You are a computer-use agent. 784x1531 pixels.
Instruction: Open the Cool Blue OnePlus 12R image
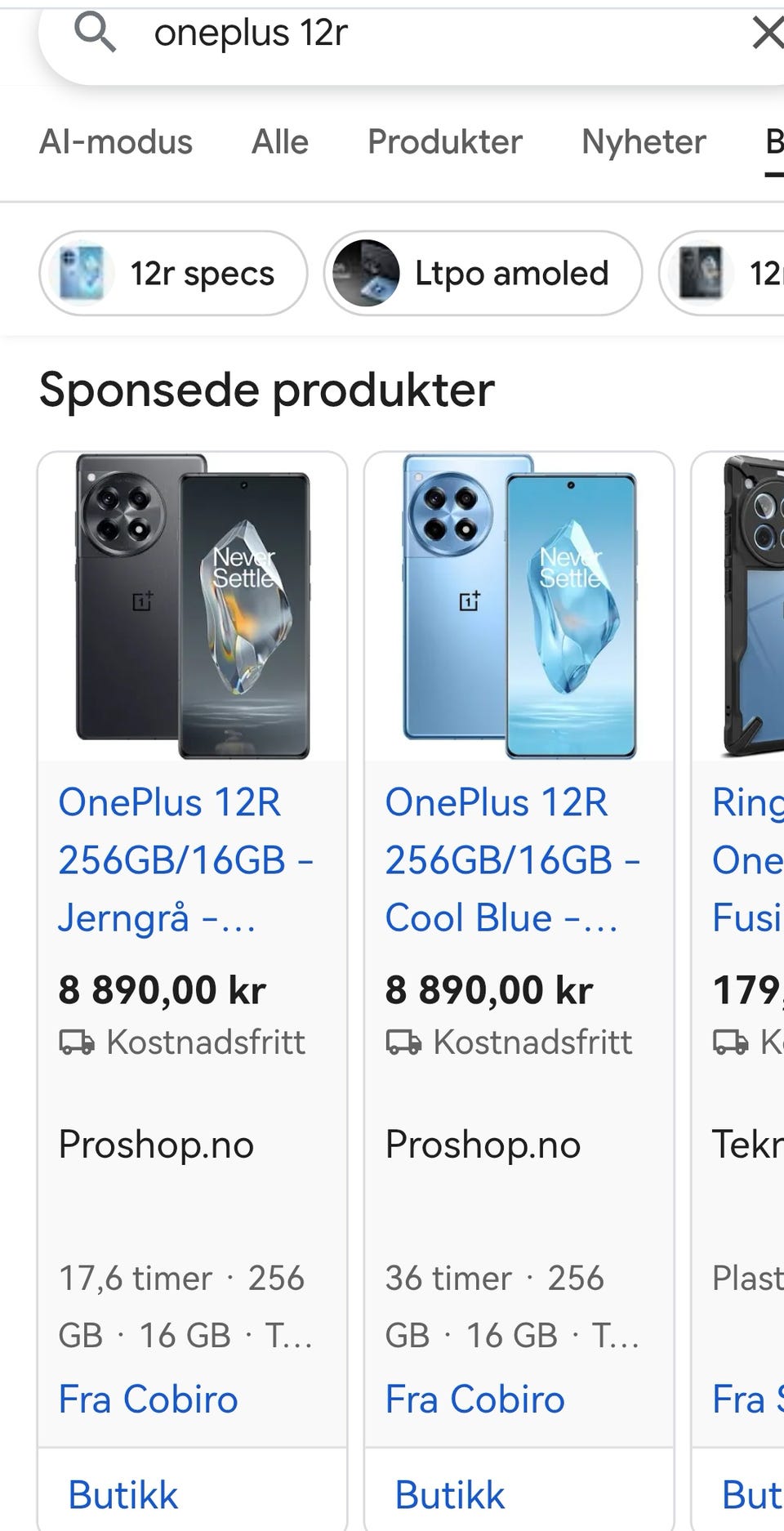coord(519,606)
